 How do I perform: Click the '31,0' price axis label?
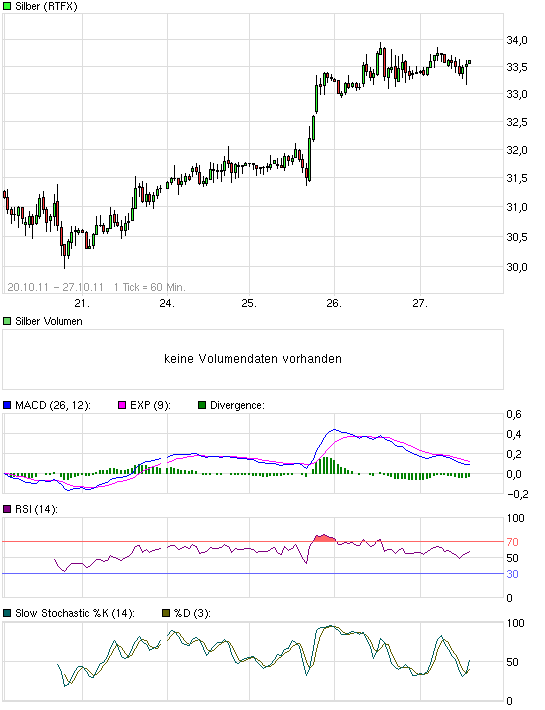pos(517,207)
